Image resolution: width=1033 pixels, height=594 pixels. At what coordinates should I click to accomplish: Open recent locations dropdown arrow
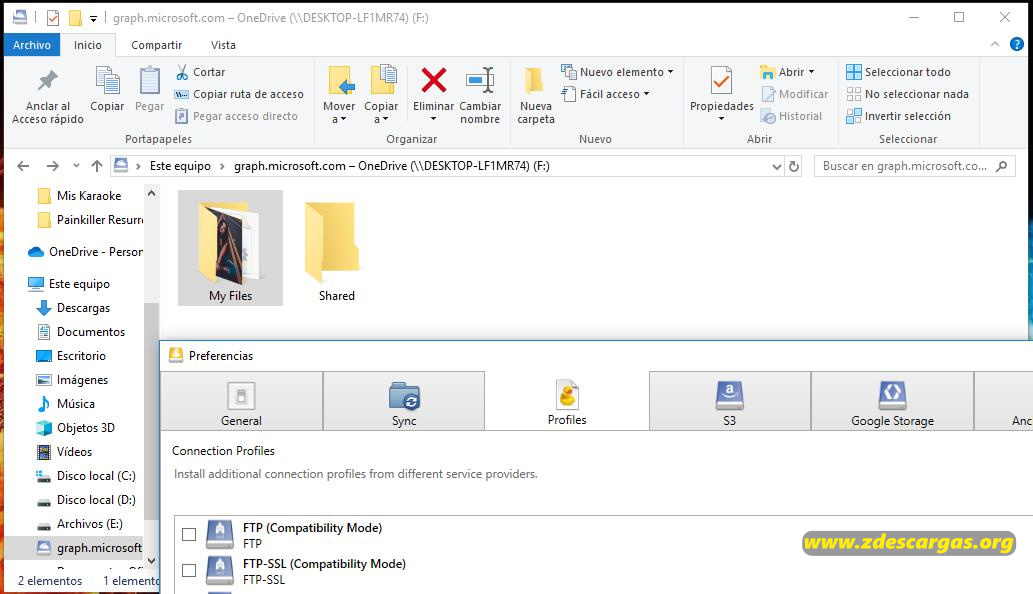pyautogui.click(x=76, y=166)
